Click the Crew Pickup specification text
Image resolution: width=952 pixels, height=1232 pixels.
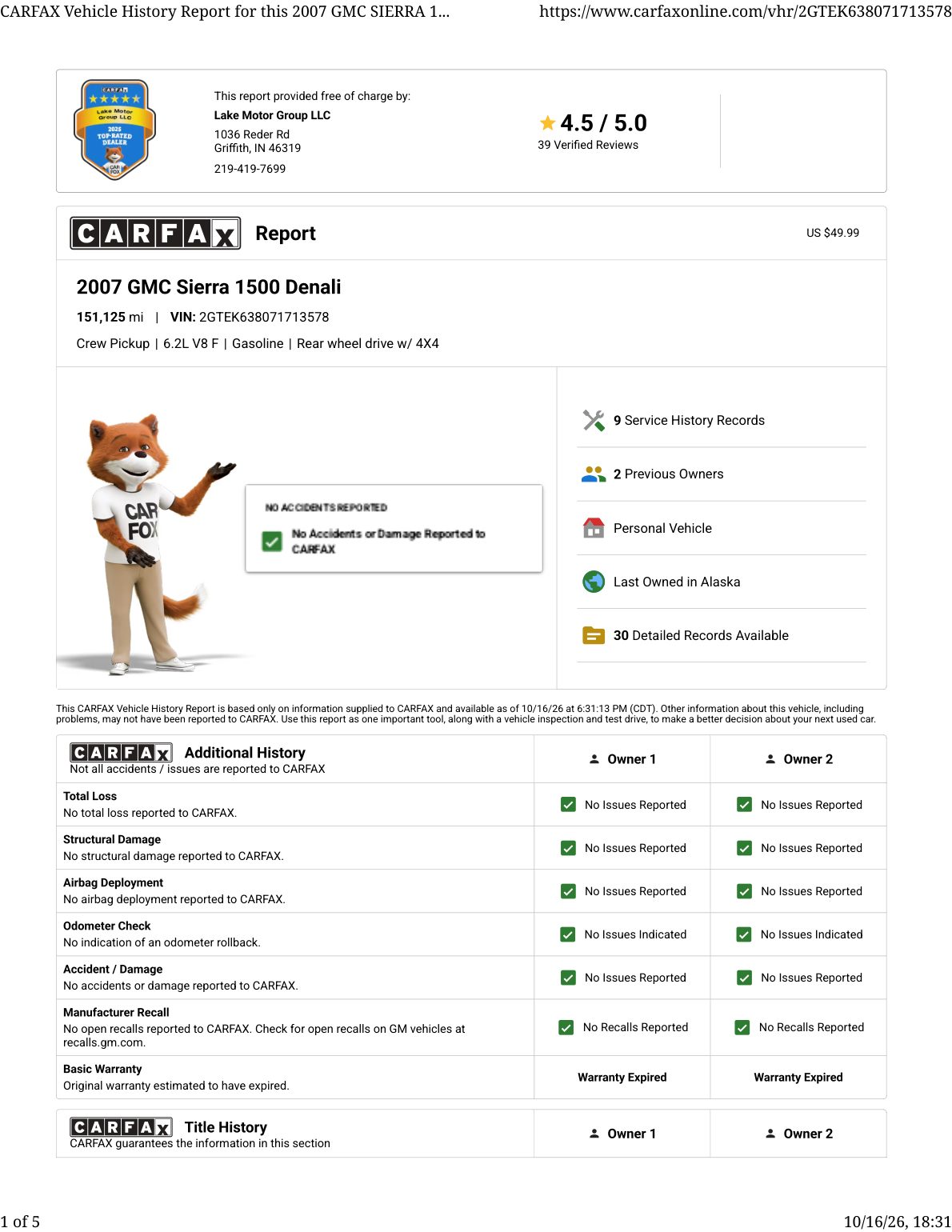[113, 343]
